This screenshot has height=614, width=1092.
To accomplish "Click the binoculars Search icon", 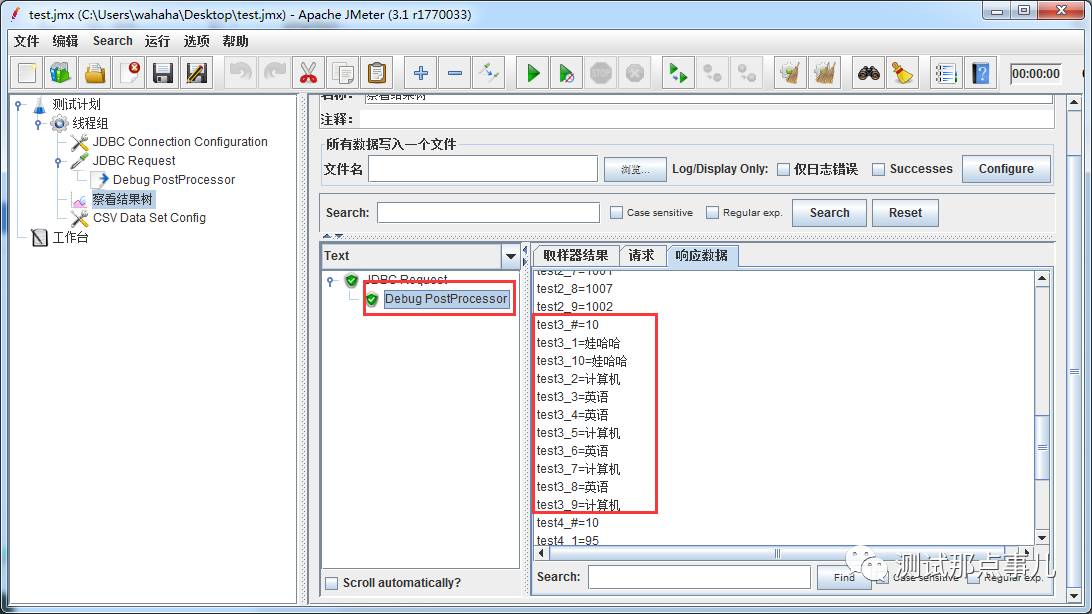I will pos(868,73).
